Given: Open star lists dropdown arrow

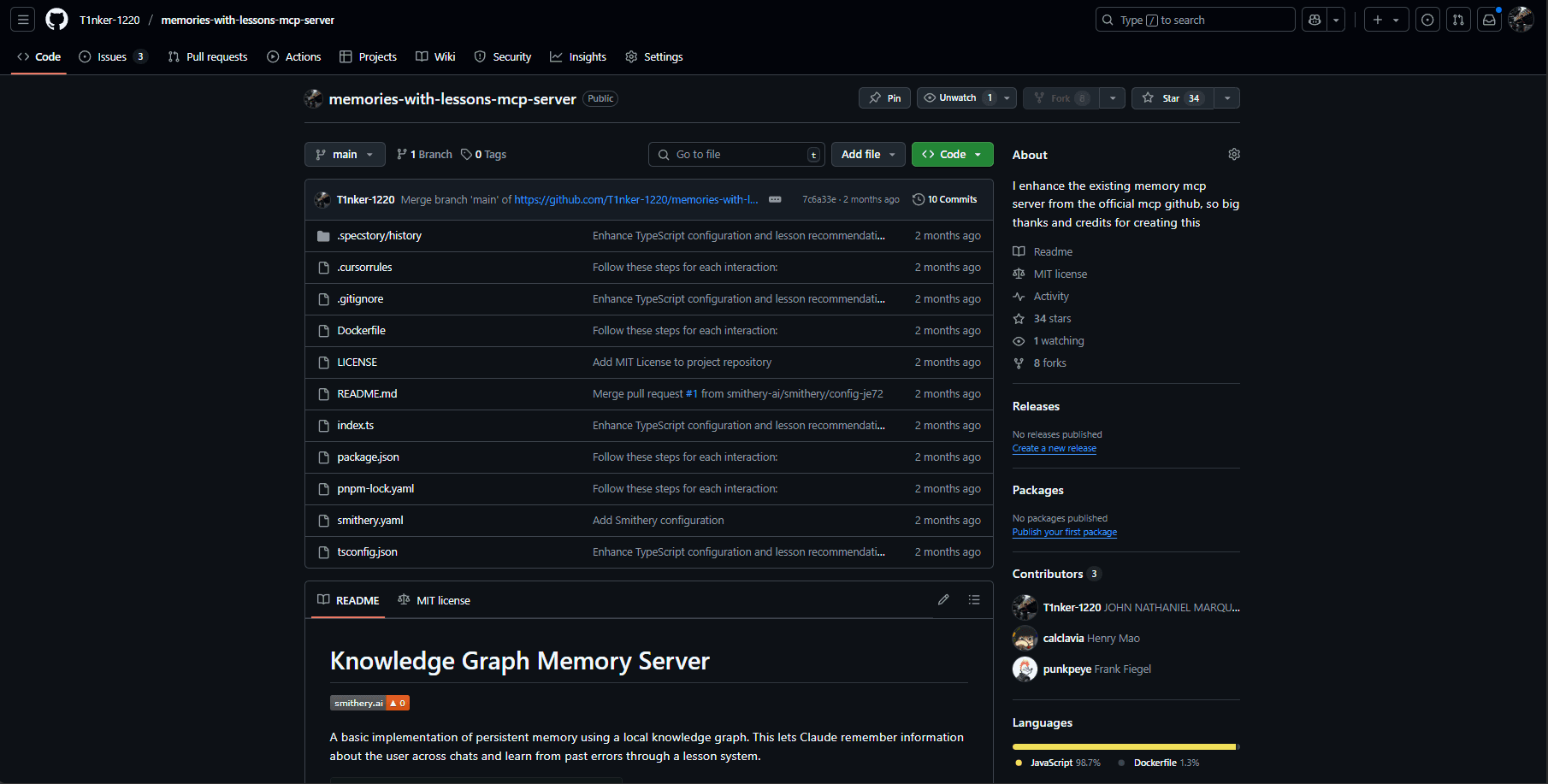Looking at the screenshot, I should click(x=1226, y=98).
